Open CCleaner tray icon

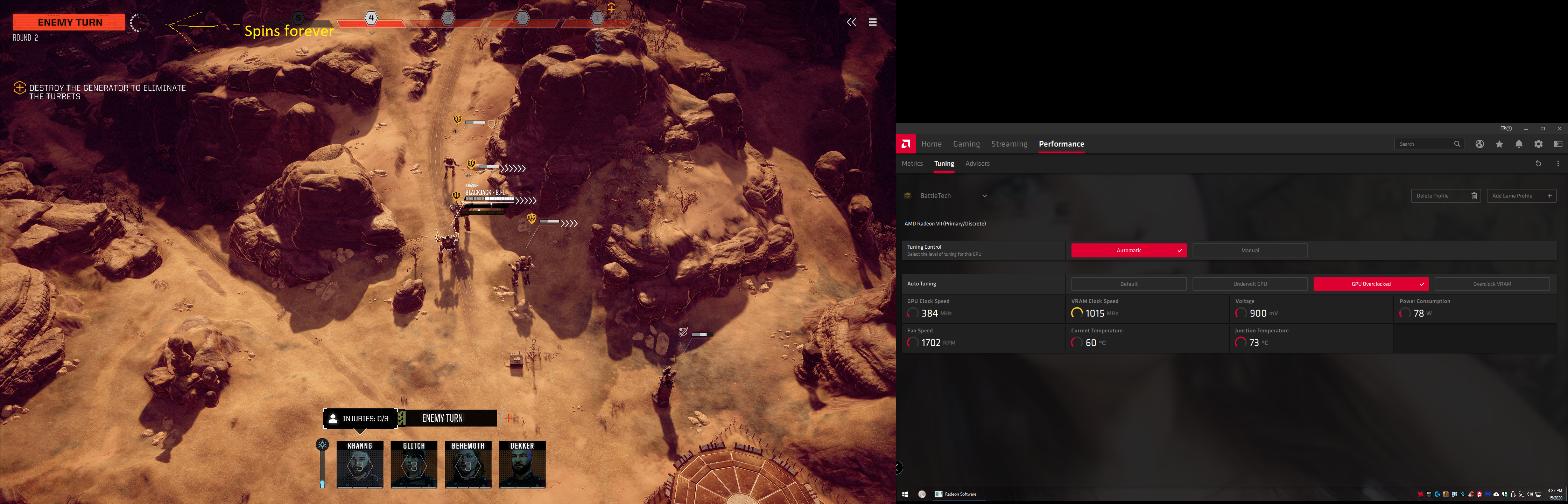pyautogui.click(x=1471, y=494)
